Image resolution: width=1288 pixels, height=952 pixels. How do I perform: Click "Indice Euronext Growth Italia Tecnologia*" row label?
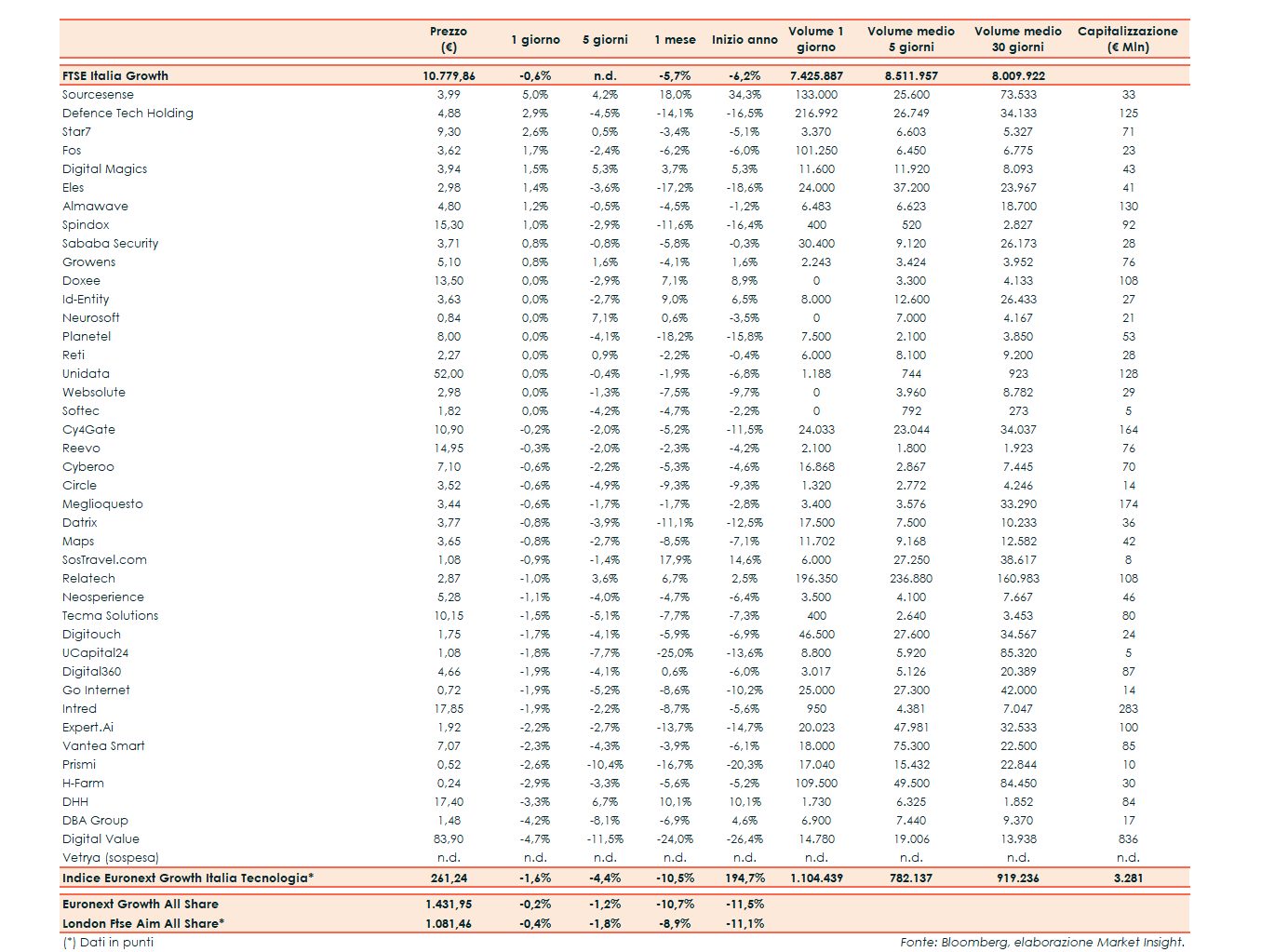tap(188, 878)
